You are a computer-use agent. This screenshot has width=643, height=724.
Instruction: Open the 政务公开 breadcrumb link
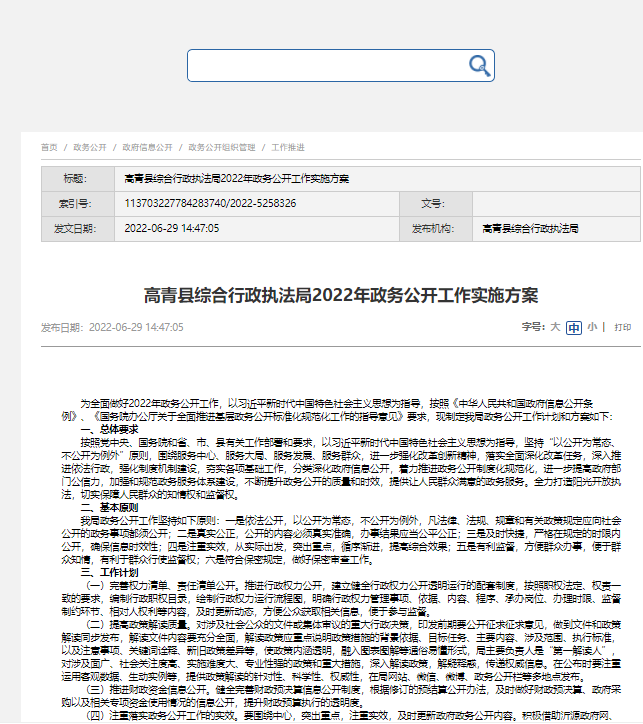pyautogui.click(x=90, y=147)
